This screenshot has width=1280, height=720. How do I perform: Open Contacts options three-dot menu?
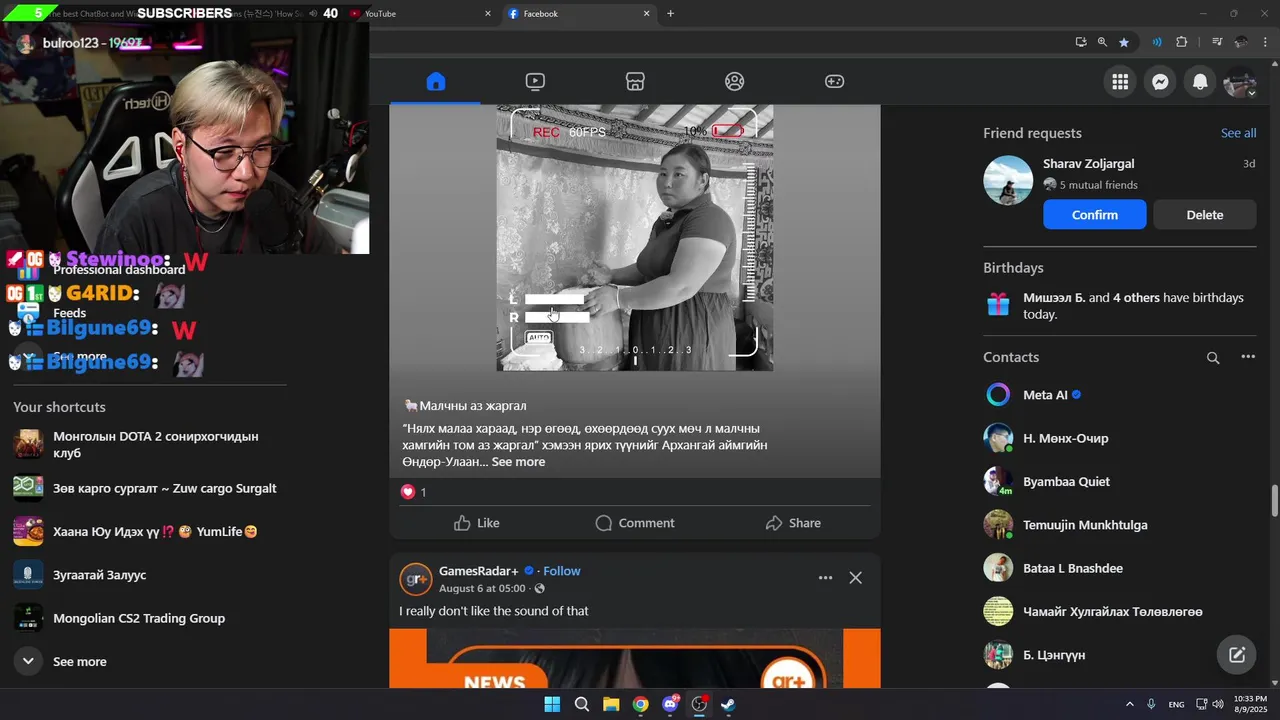point(1248,357)
